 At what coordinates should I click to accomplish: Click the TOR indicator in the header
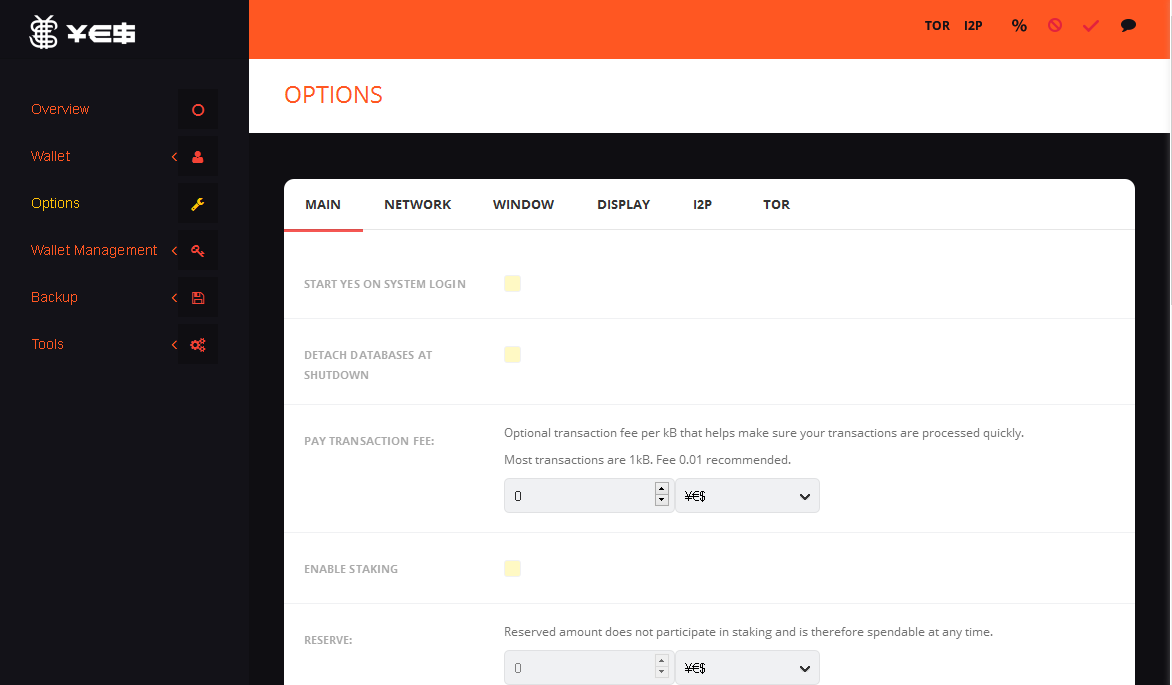(937, 25)
